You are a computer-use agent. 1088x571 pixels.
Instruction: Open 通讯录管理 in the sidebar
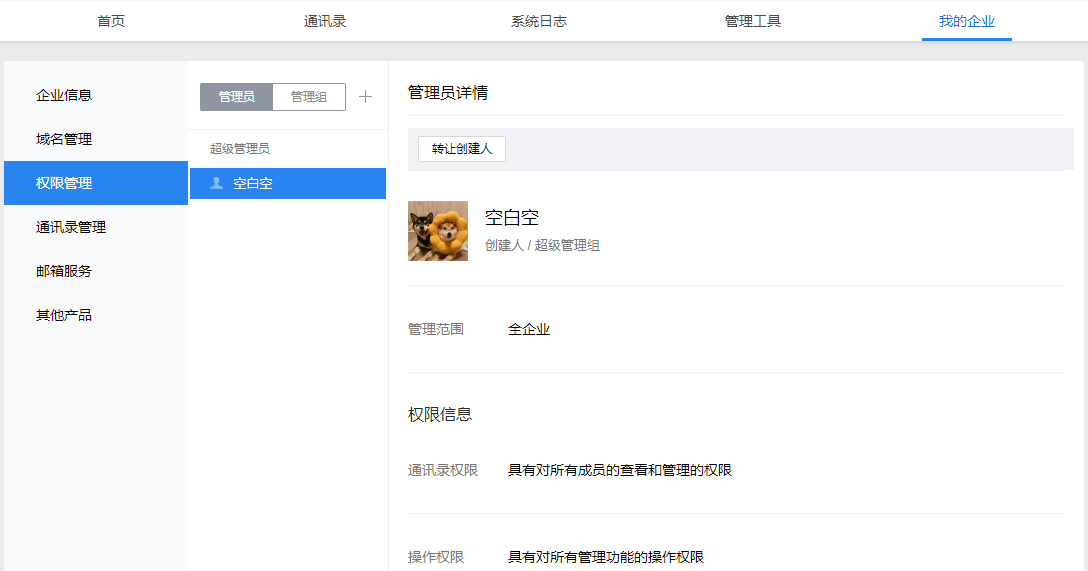click(71, 227)
